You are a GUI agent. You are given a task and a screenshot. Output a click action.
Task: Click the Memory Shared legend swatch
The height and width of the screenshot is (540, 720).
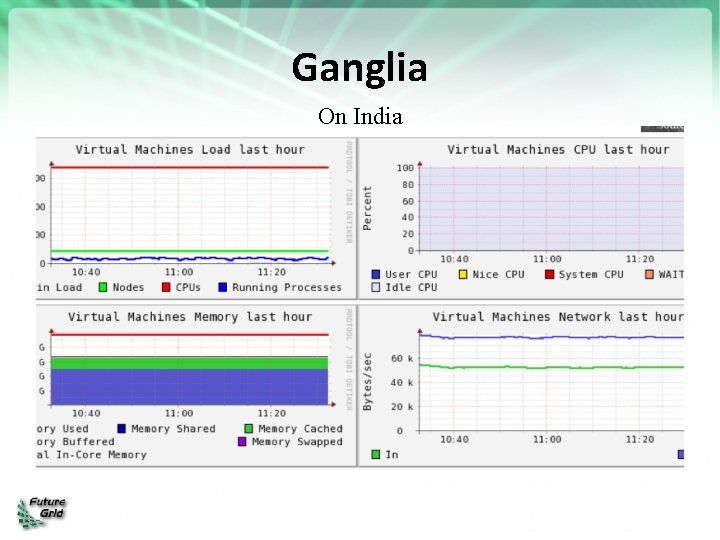coord(122,429)
